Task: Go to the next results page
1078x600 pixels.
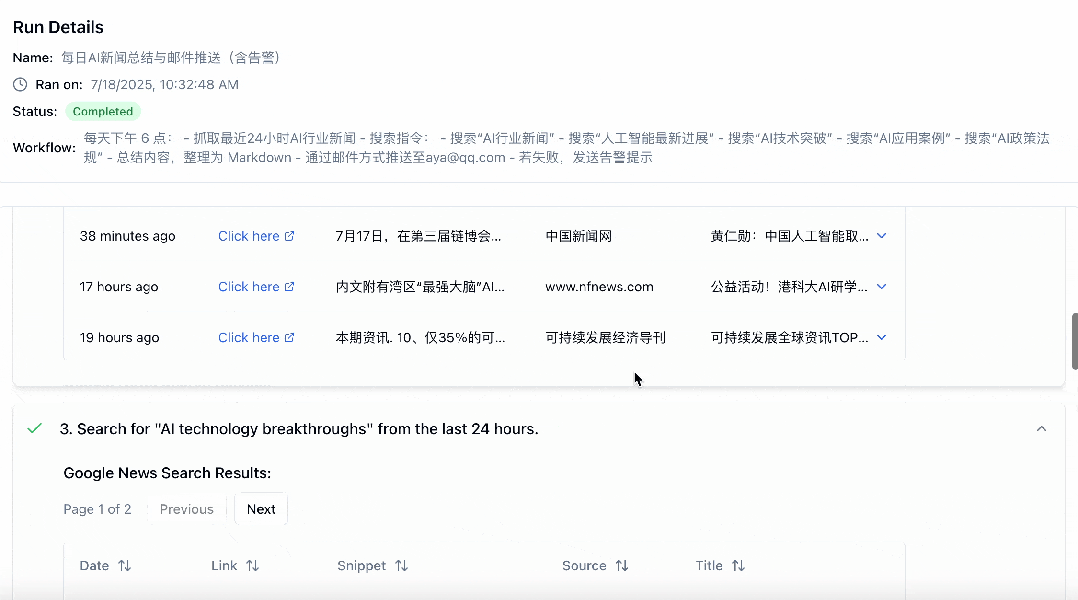Action: [x=260, y=509]
